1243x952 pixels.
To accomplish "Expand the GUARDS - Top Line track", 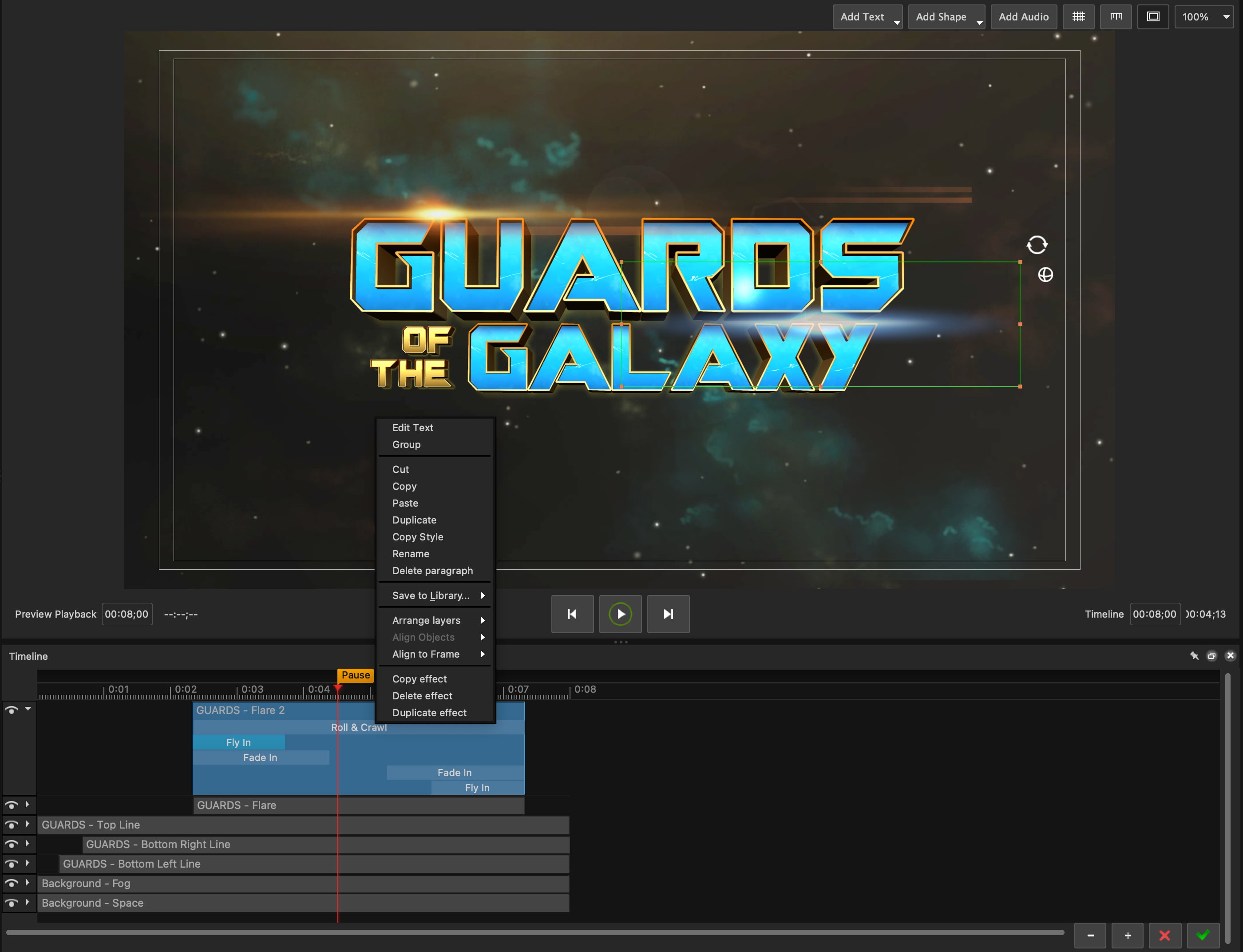I will pos(27,825).
